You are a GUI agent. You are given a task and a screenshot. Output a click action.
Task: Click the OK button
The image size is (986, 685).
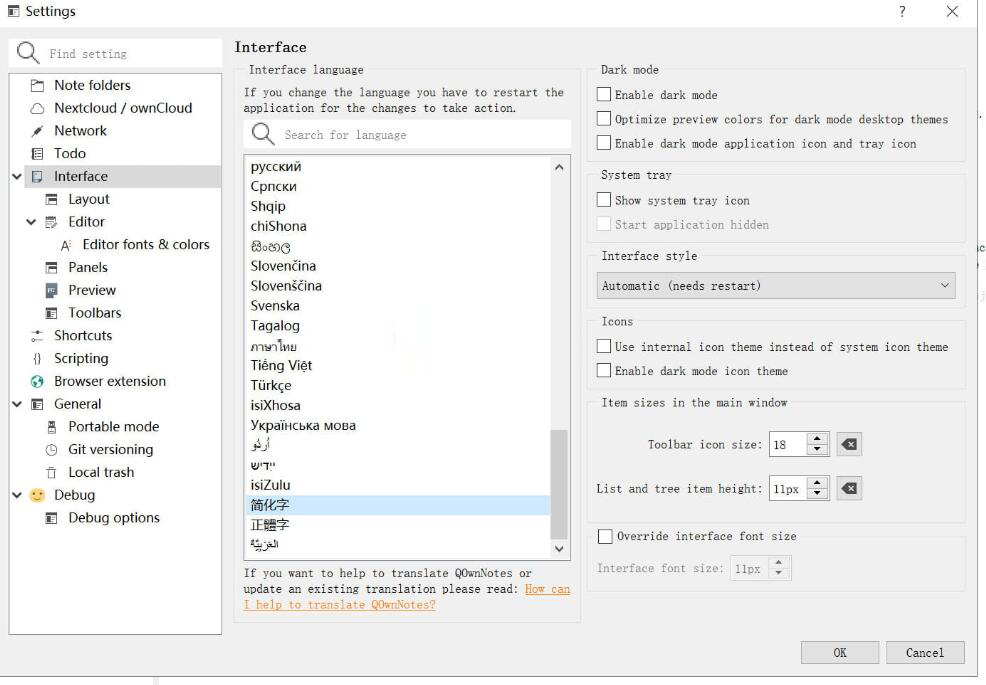coord(839,653)
